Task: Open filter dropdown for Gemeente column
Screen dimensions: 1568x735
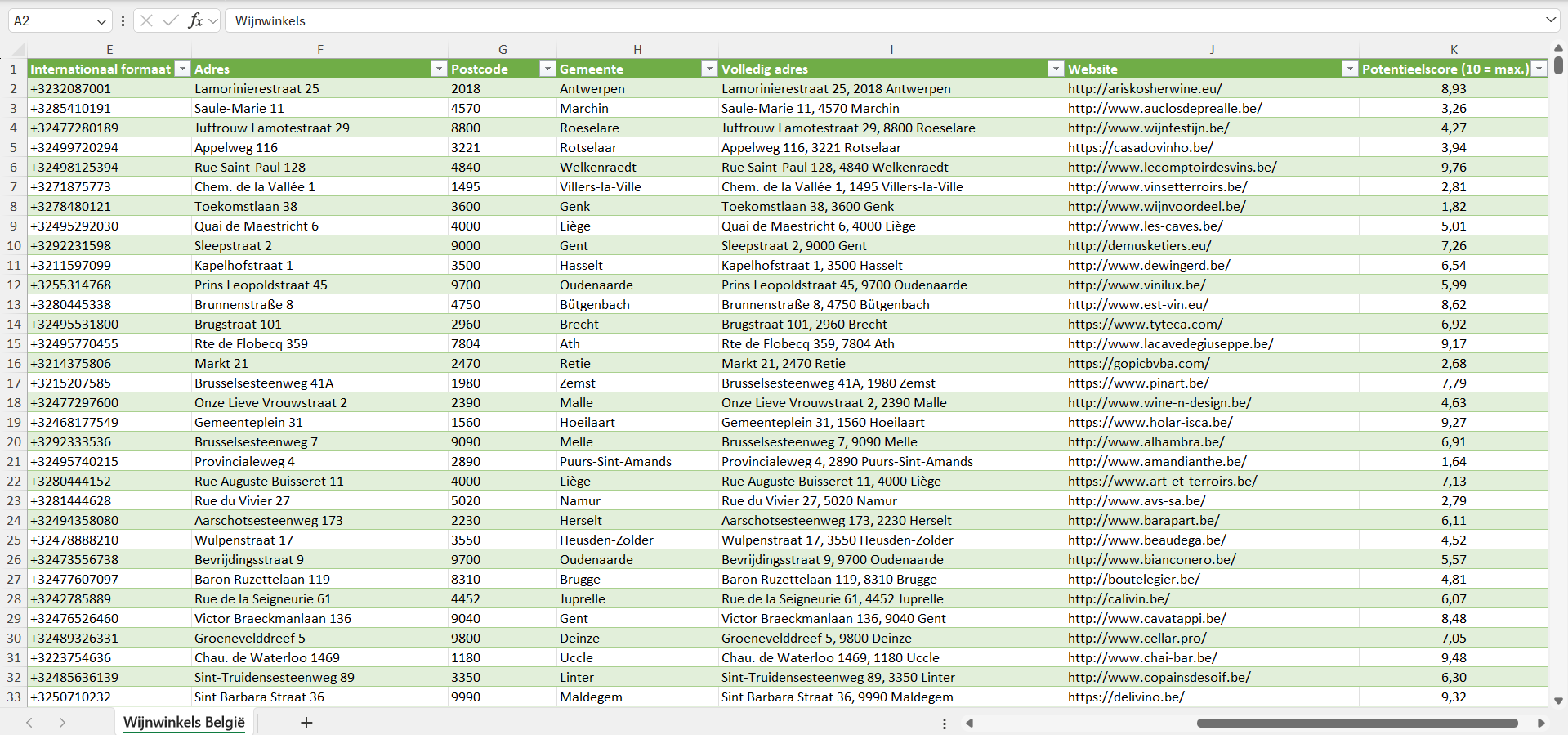Action: (x=709, y=69)
